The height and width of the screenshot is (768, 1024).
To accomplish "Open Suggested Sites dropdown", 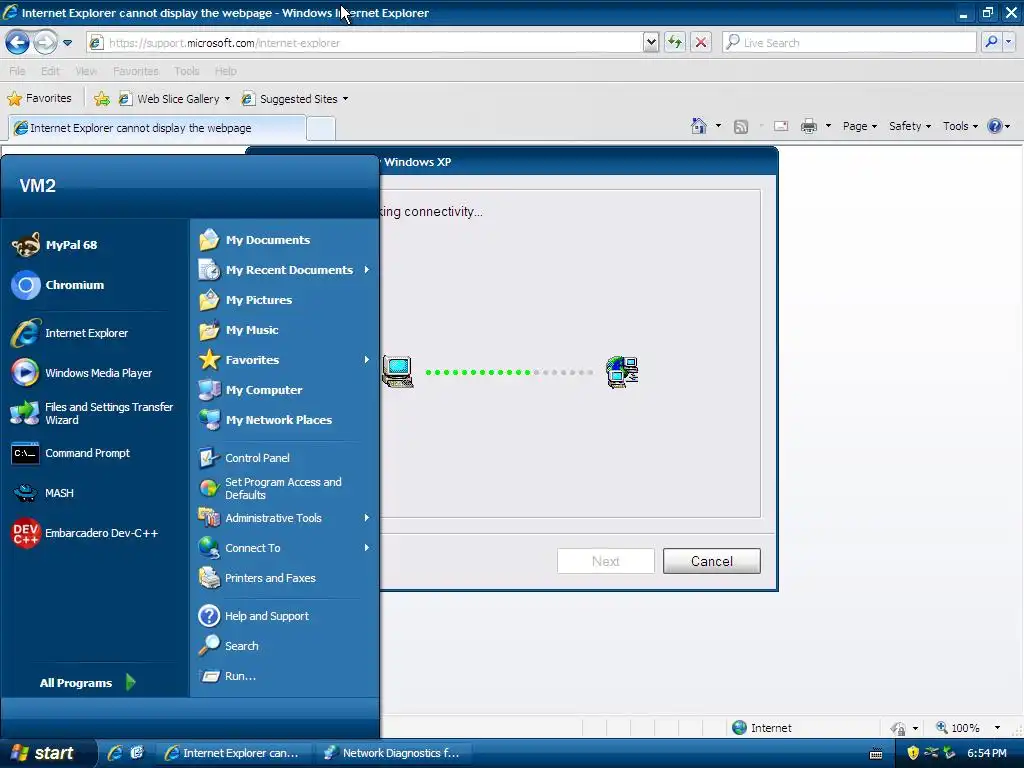I will click(x=345, y=99).
